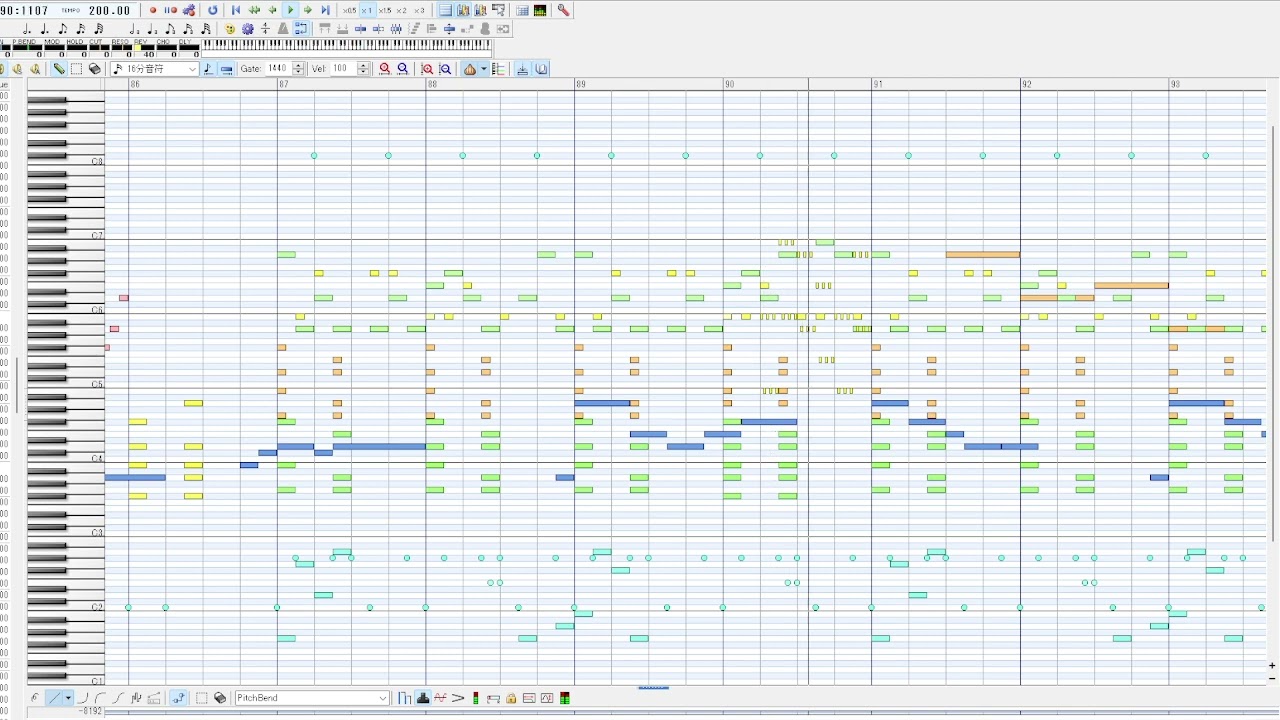The width and height of the screenshot is (1280, 720).
Task: Toggle the blue snap/link icon in note toolbar
Action: click(x=301, y=29)
